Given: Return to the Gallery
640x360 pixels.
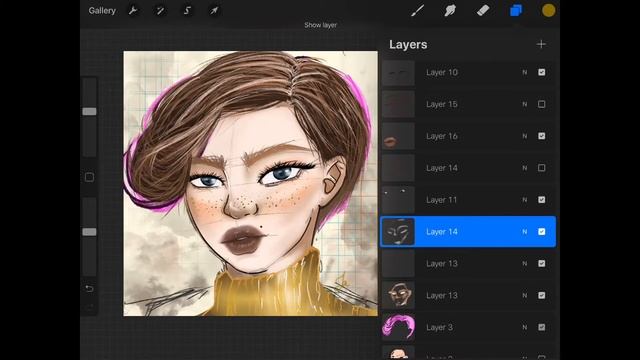Looking at the screenshot, I should [x=102, y=11].
